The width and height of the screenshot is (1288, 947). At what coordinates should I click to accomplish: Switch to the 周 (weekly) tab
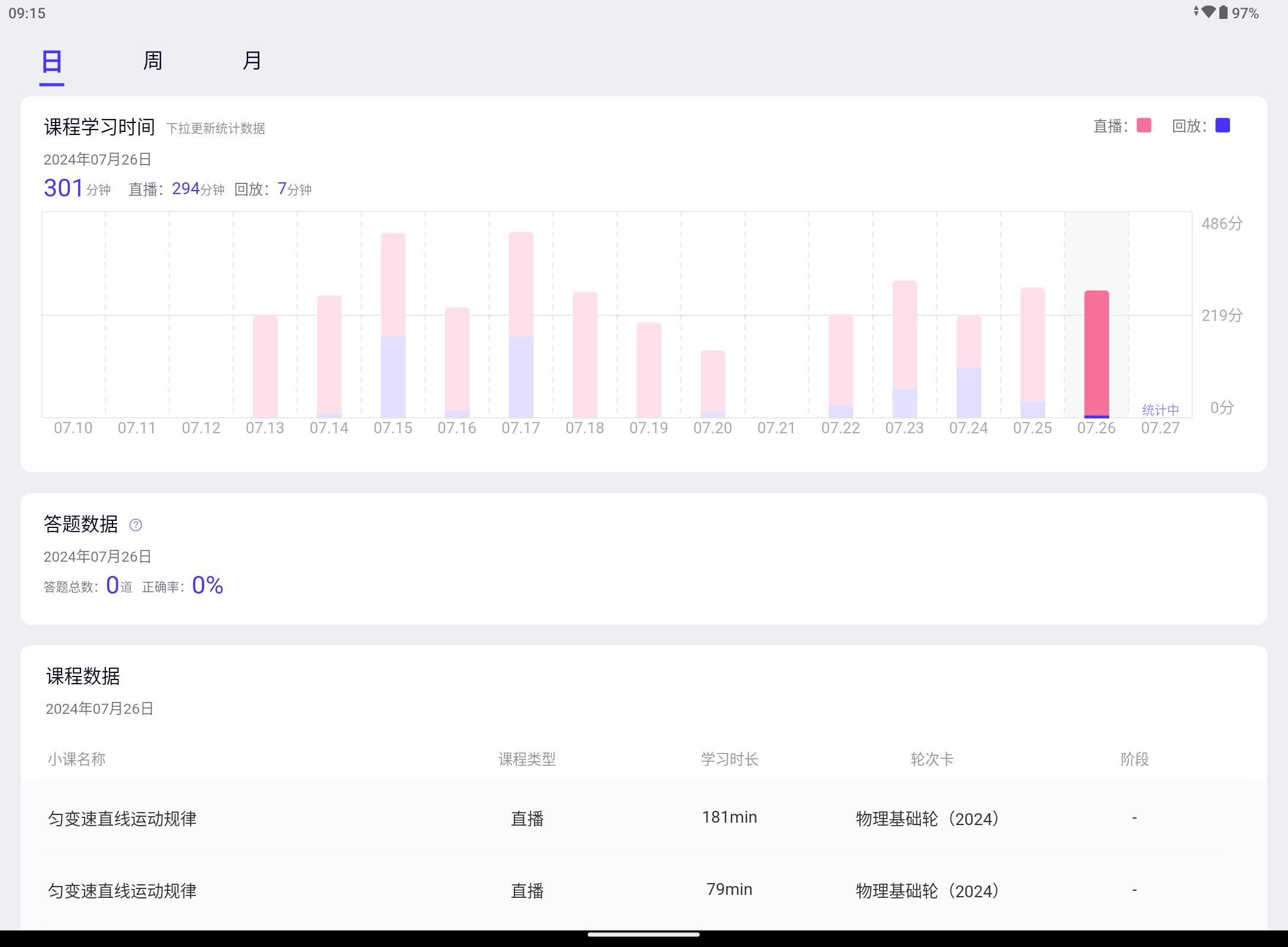(153, 60)
